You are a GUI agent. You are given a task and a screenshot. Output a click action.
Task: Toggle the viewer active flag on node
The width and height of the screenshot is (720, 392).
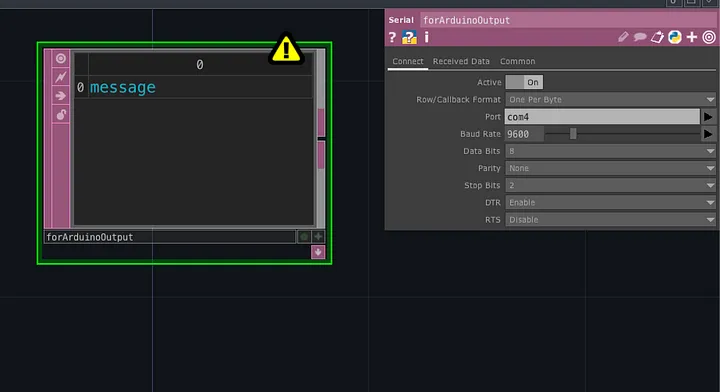point(61,58)
